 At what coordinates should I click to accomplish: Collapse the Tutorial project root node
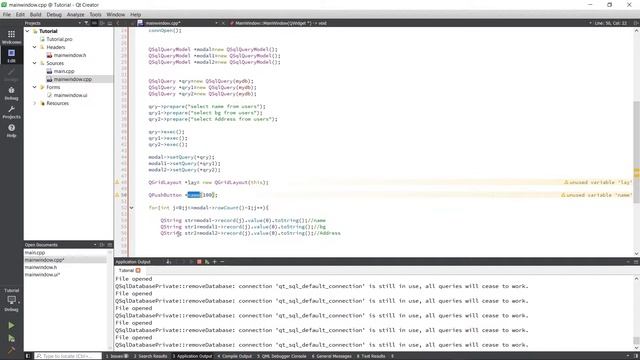click(27, 31)
